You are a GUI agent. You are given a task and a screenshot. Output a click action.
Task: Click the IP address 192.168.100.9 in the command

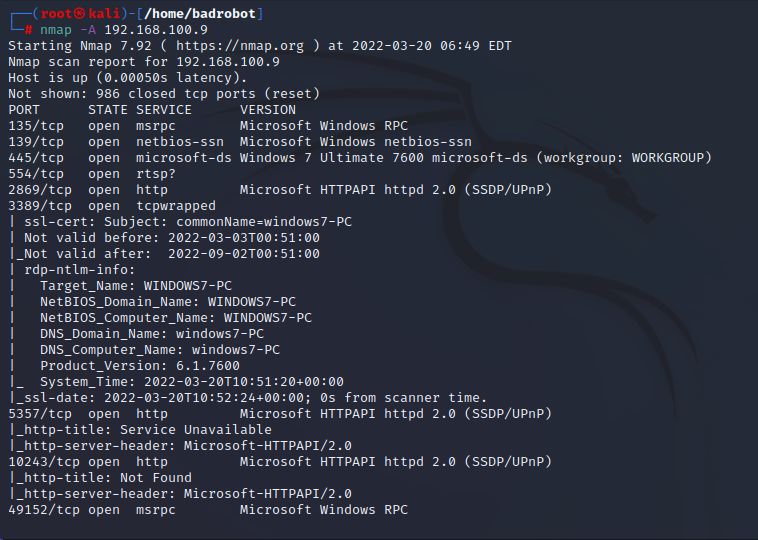(x=156, y=30)
